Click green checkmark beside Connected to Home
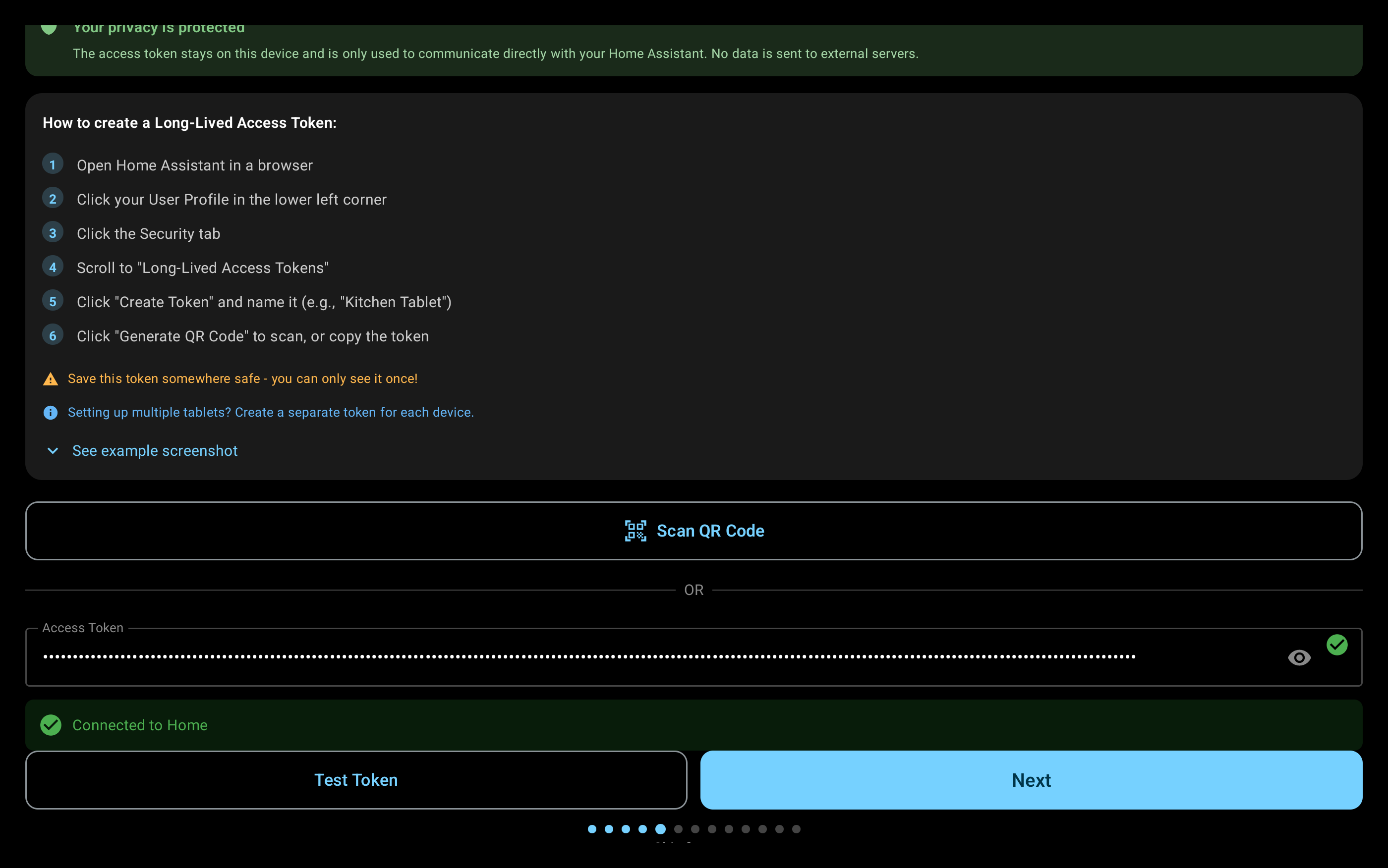Viewport: 1388px width, 868px height. coord(51,725)
